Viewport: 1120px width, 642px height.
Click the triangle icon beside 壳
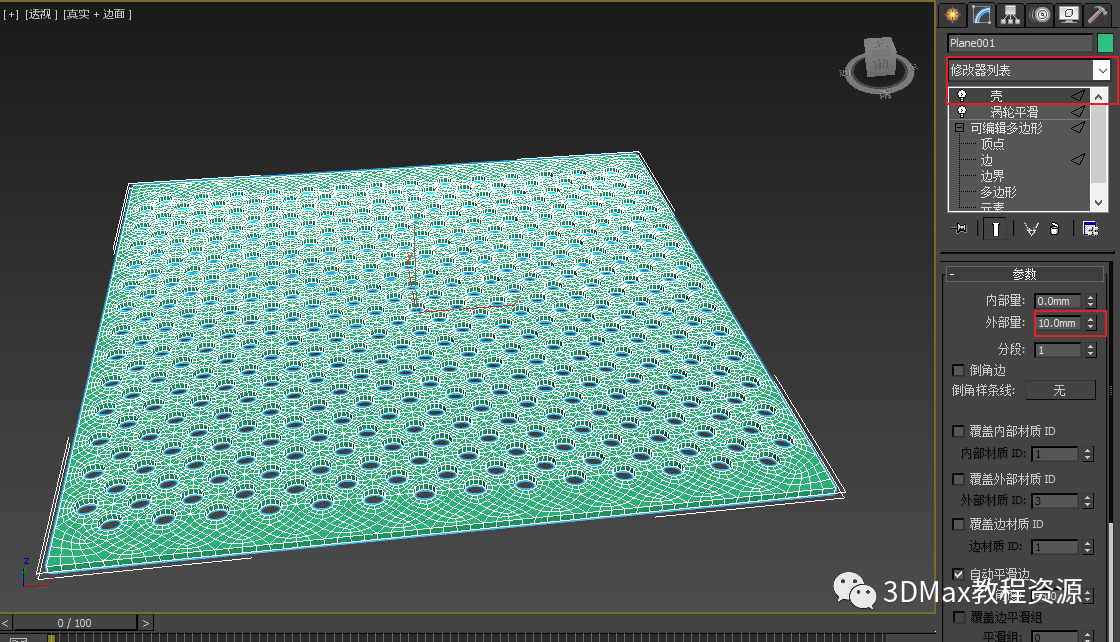point(1078,95)
